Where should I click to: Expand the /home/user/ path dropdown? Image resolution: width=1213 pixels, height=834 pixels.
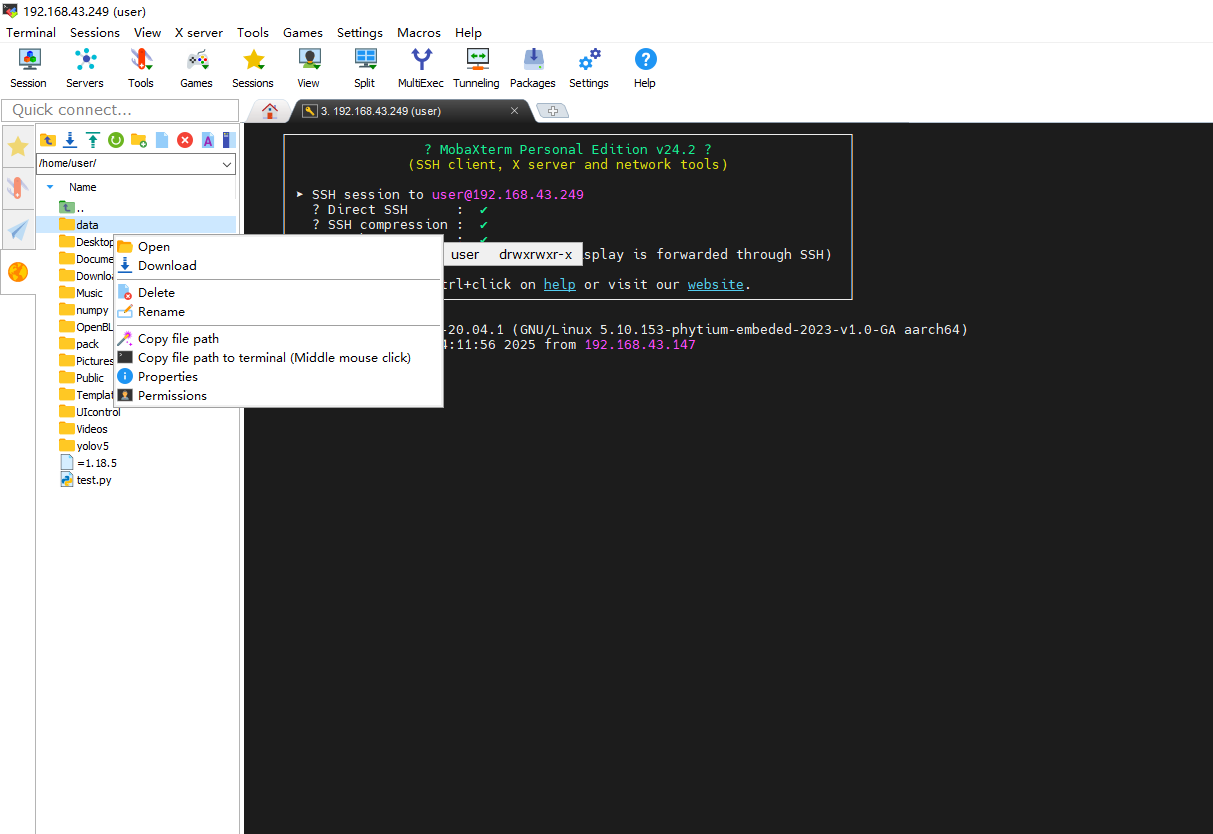(x=227, y=163)
